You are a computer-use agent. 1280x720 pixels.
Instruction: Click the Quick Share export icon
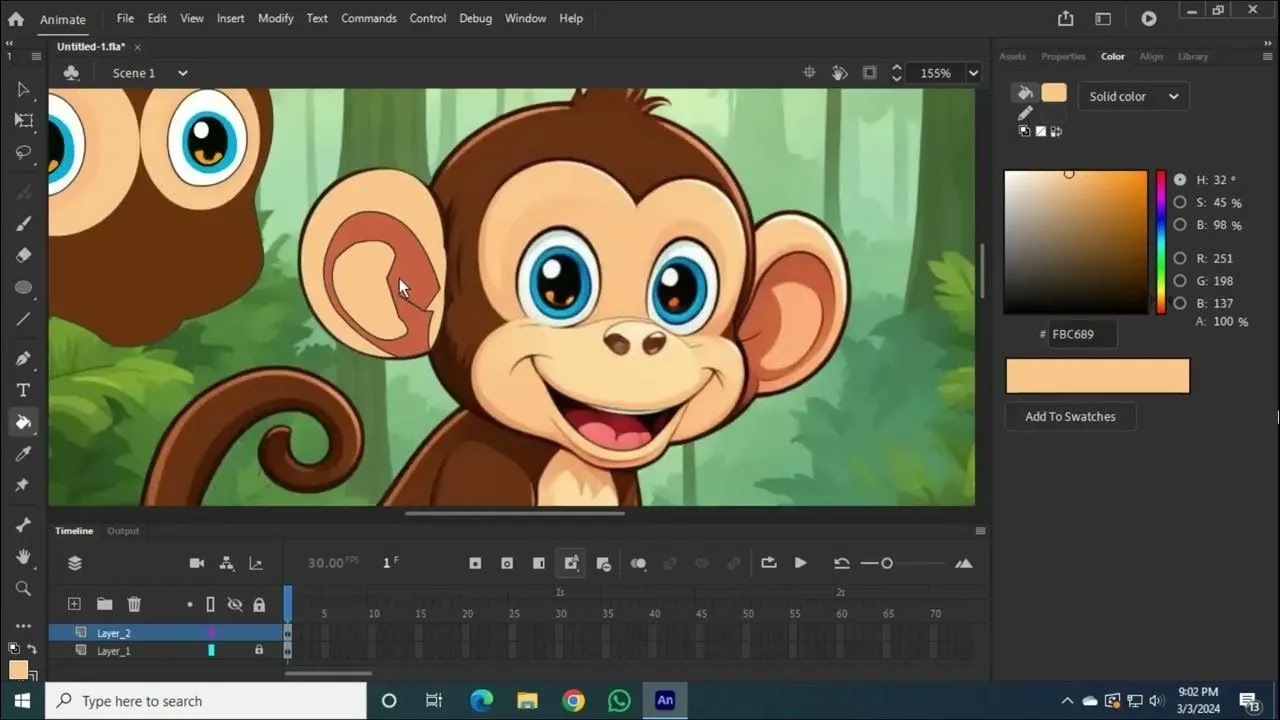pos(1065,18)
